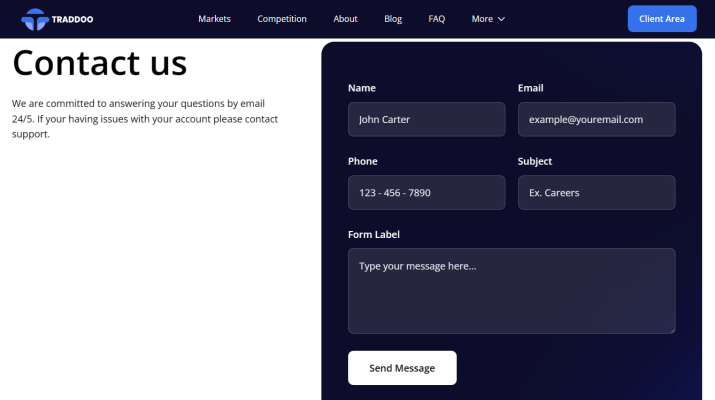The image size is (715, 400).
Task: Click the Contact us heading
Action: [99, 63]
